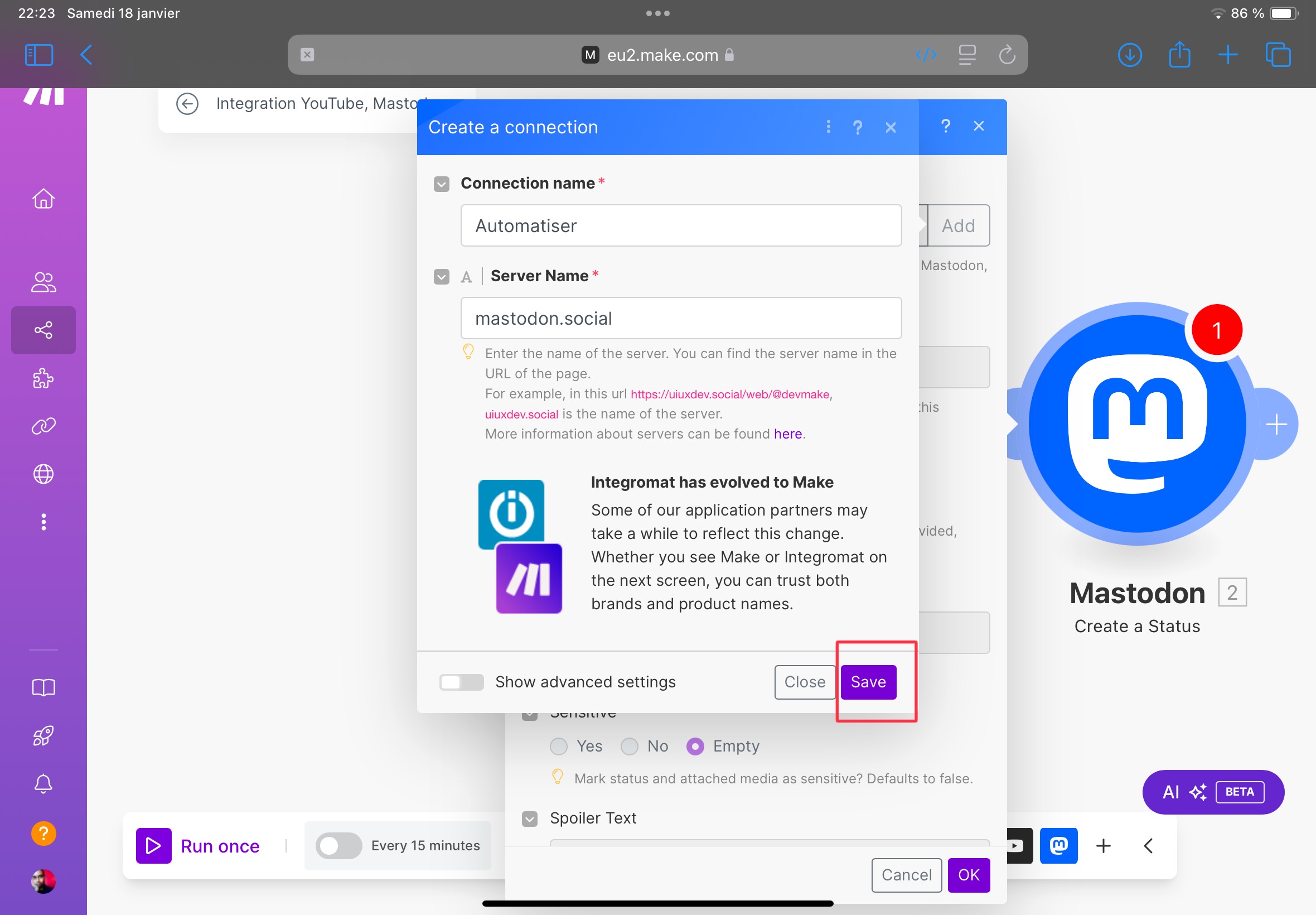The height and width of the screenshot is (915, 1316).
Task: Toggle the scenario scheduling switch
Action: coord(338,846)
